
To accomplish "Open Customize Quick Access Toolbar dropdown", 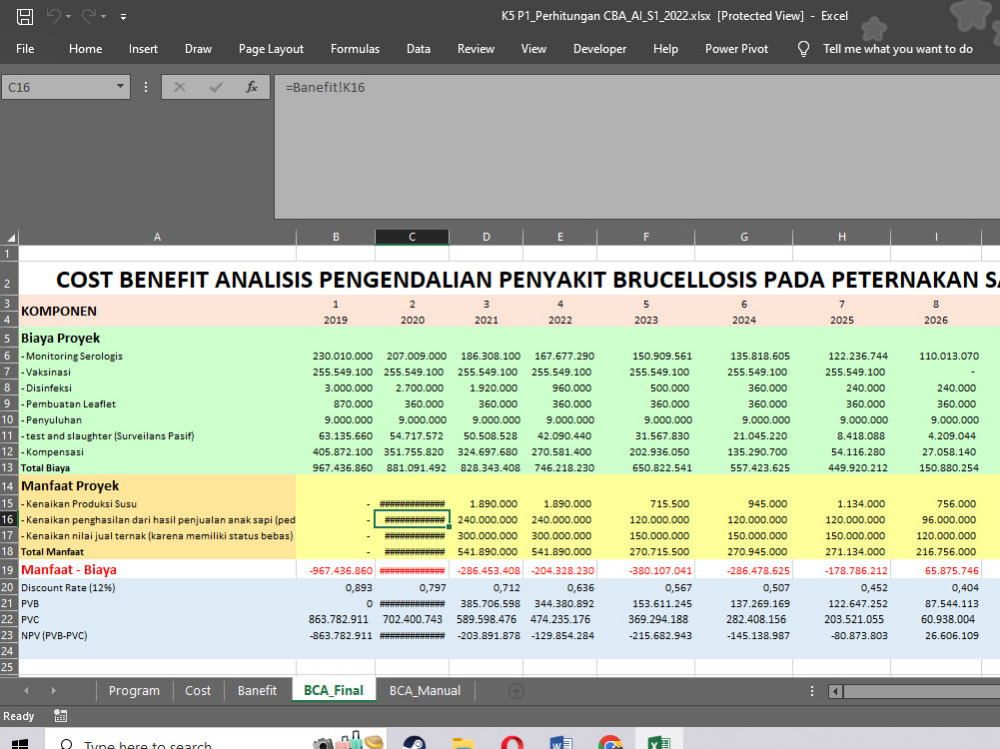I will tap(123, 17).
